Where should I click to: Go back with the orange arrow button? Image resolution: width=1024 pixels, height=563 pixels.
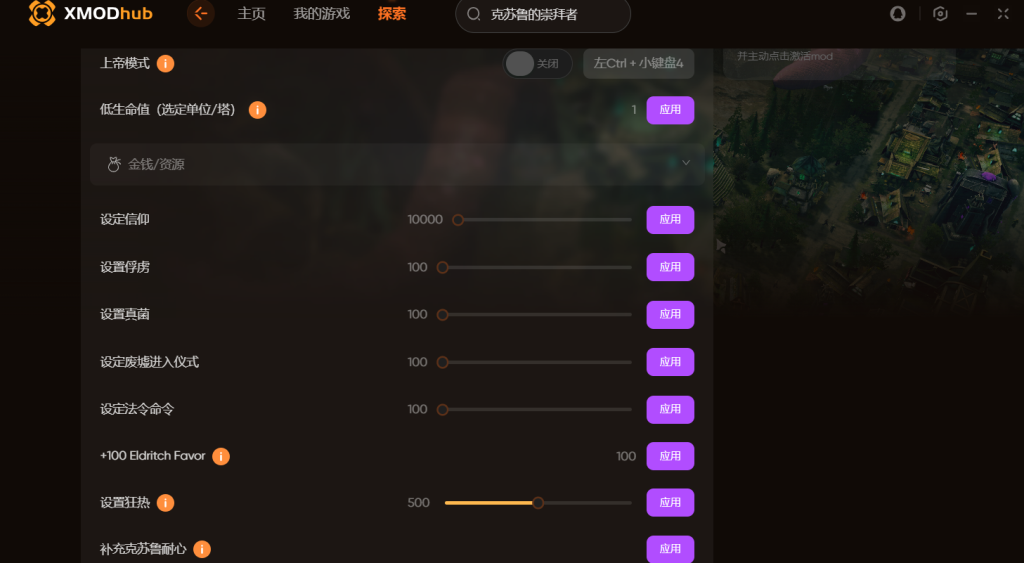point(200,13)
